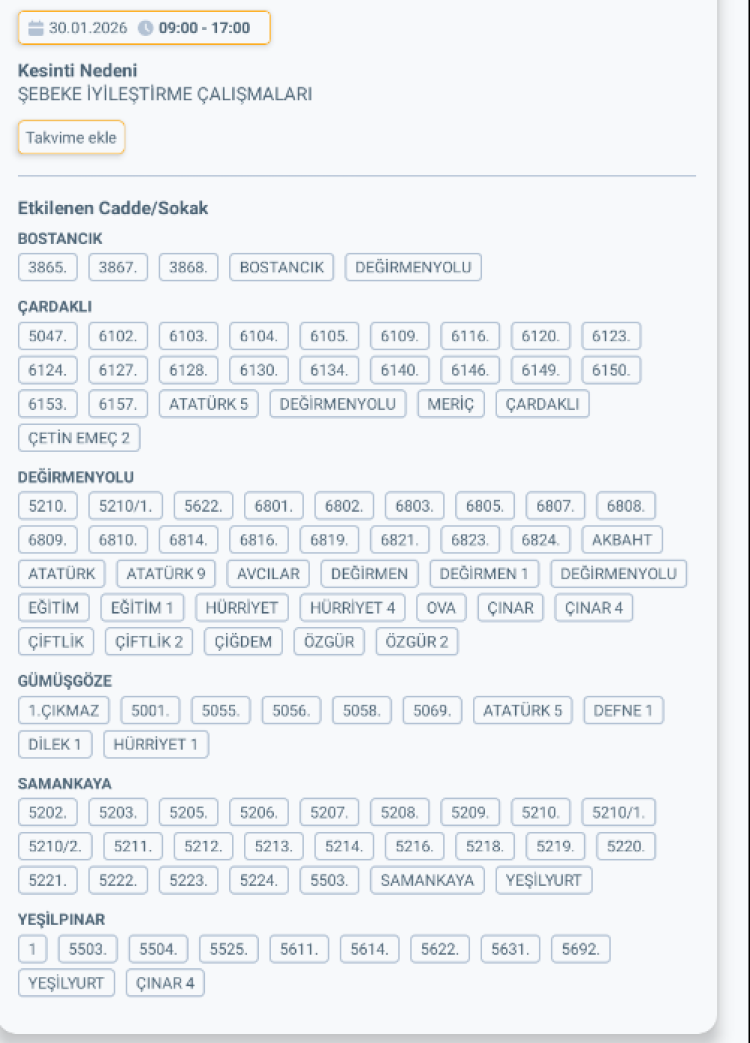Select the ÇİFTLİK 2 street tag

(149, 641)
